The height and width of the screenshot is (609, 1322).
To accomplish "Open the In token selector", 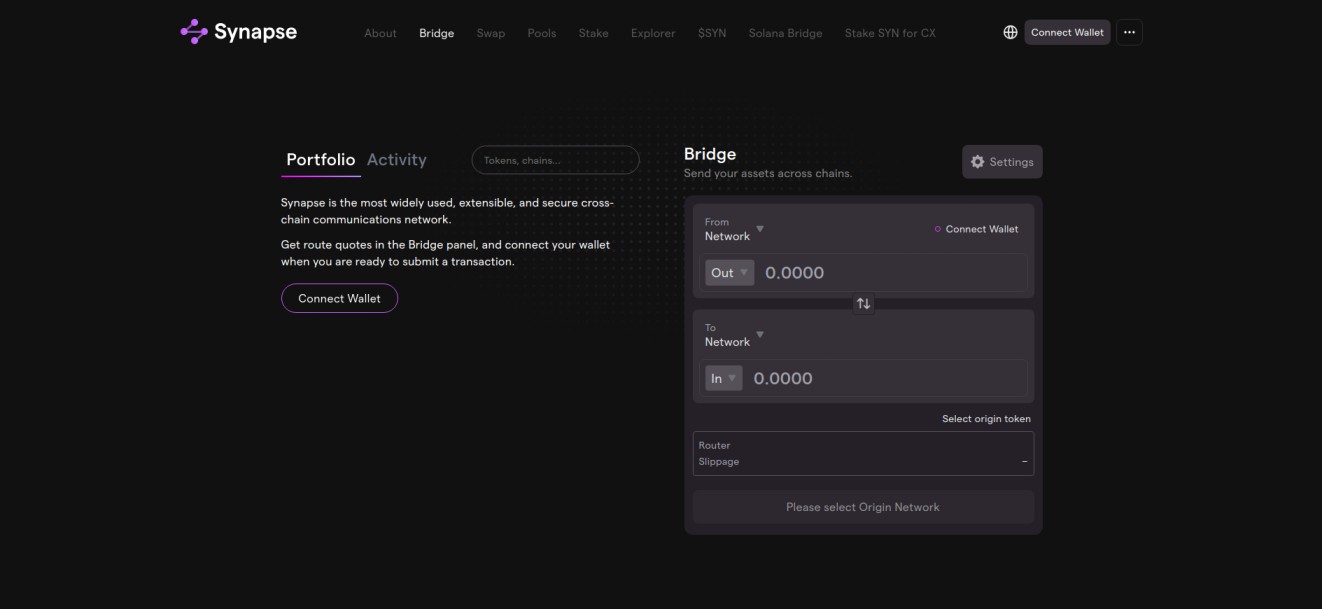I will click(x=723, y=378).
